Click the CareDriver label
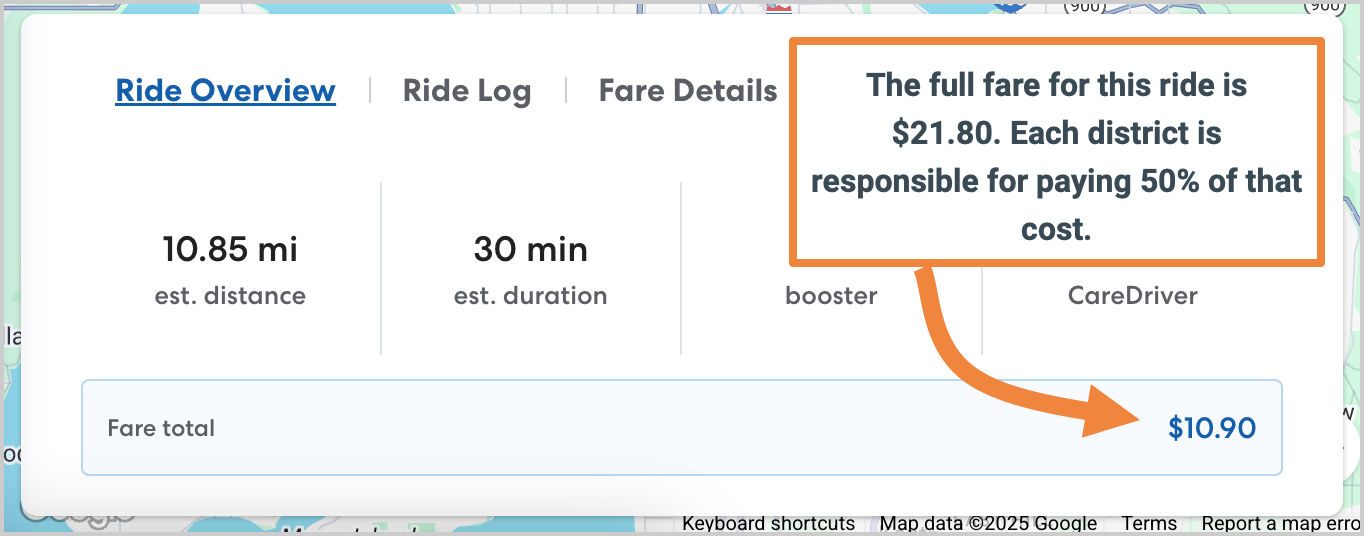Image resolution: width=1364 pixels, height=536 pixels. 1132,296
